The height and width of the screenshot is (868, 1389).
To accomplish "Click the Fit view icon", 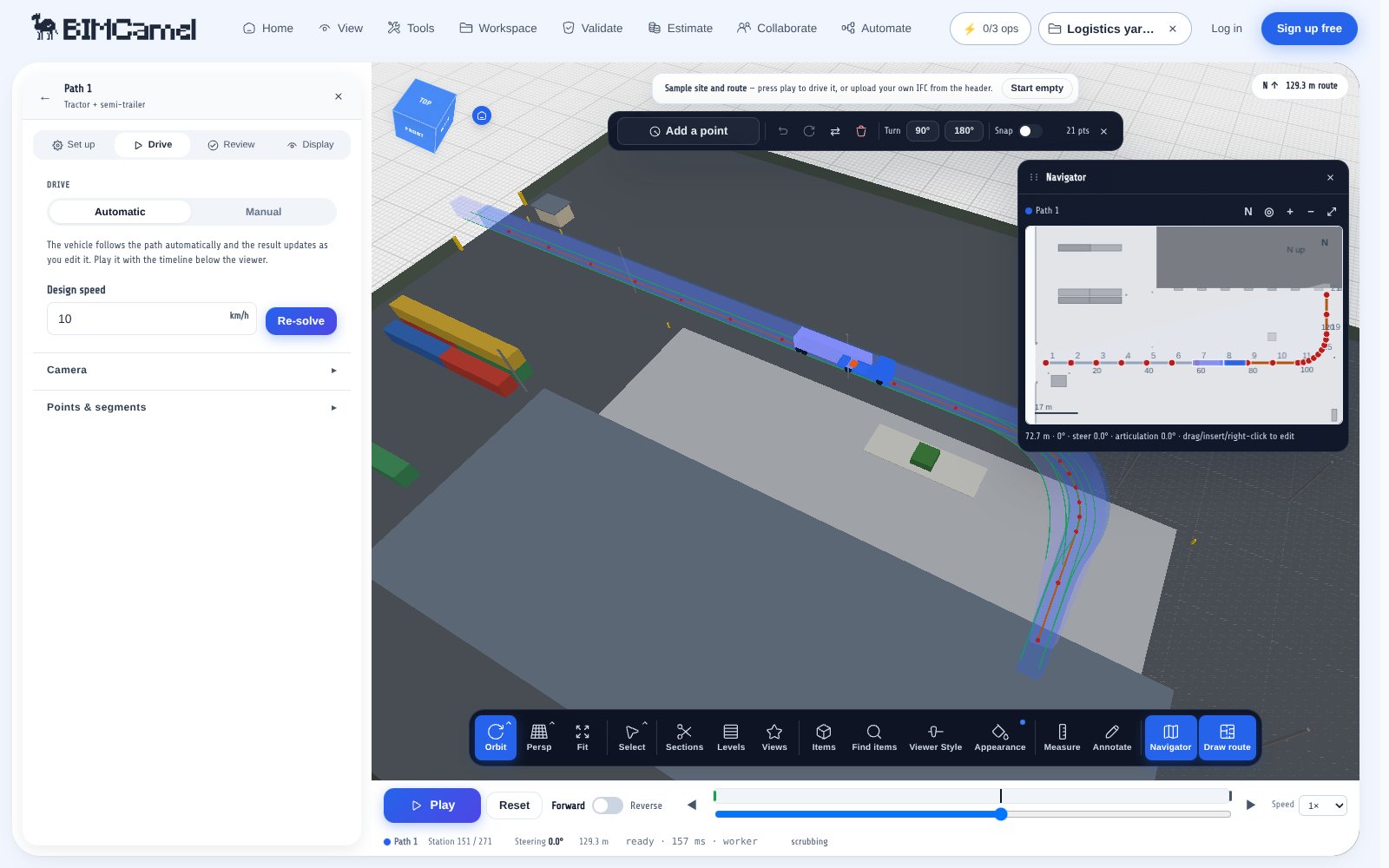I will coord(583,738).
